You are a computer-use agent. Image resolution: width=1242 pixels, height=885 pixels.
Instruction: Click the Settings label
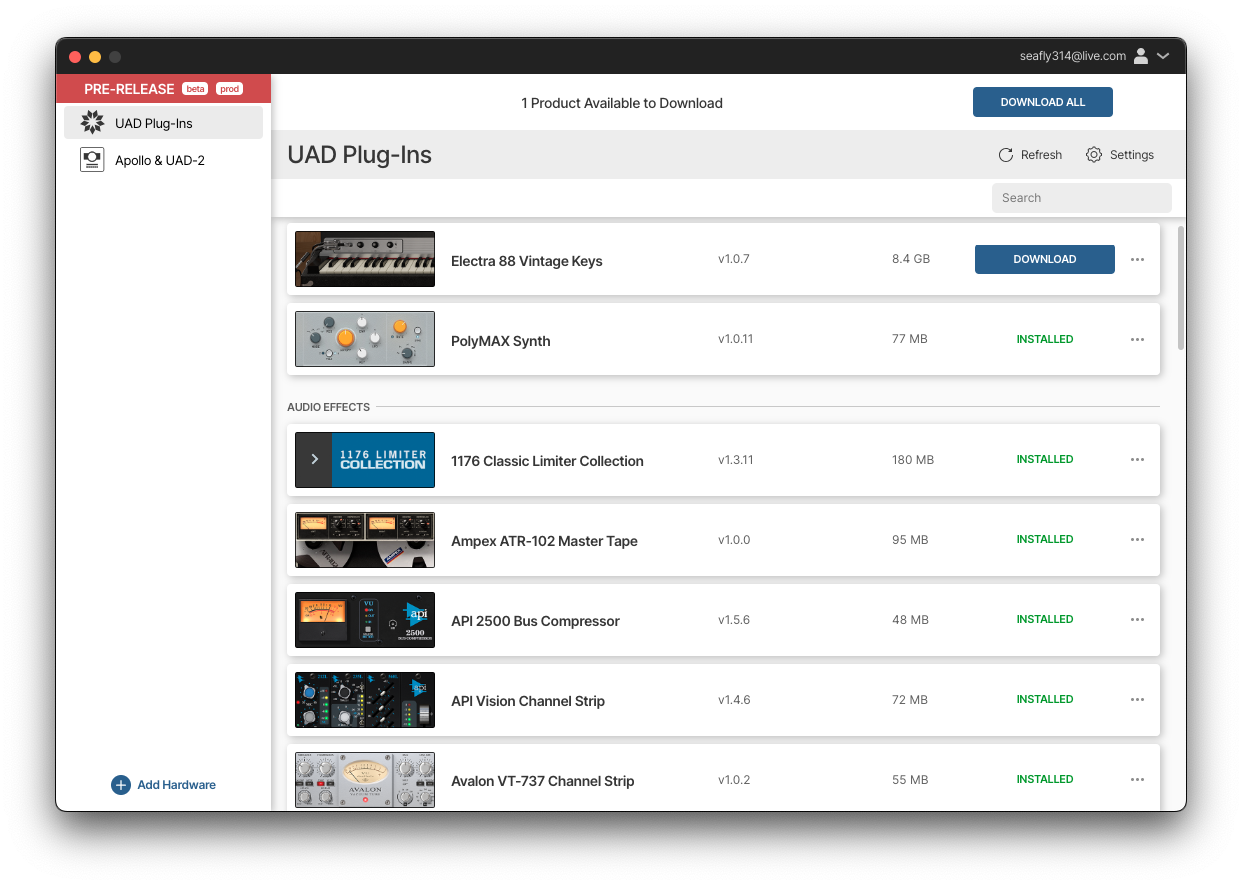click(1132, 155)
